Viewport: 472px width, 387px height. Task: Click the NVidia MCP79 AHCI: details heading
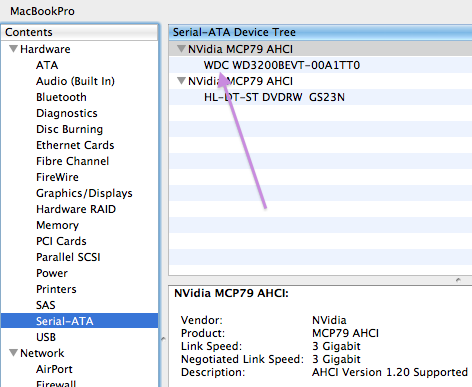coord(231,293)
